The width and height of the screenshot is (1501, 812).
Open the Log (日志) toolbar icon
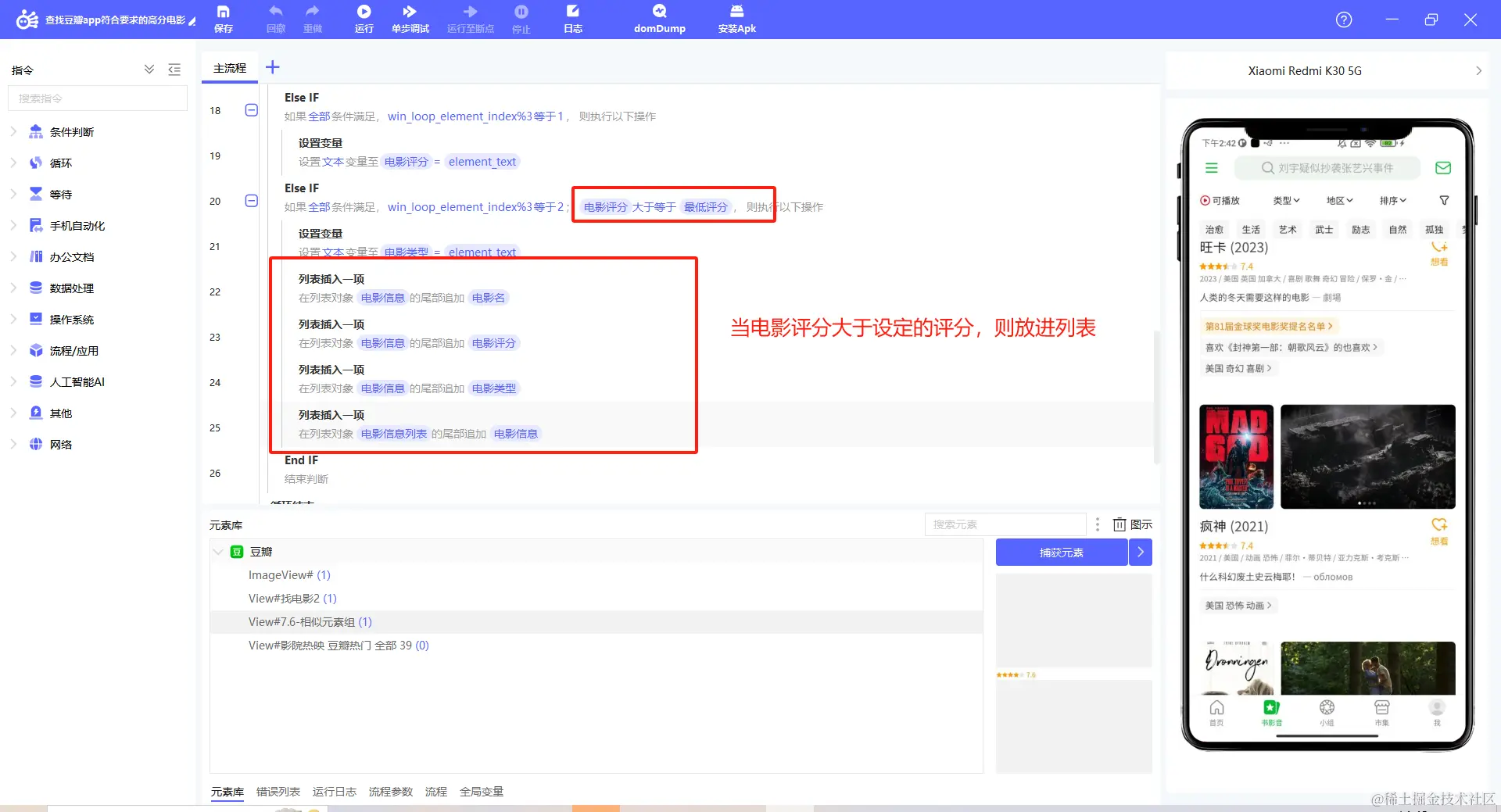[x=573, y=19]
